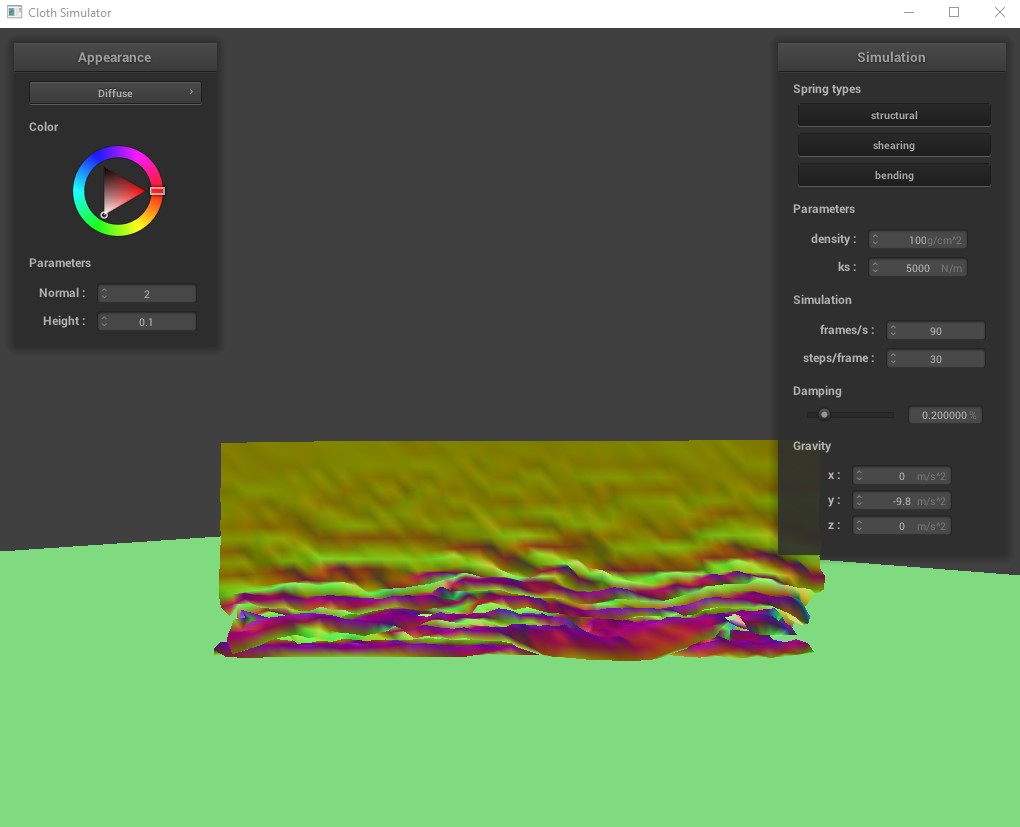Click the "Color" section label
The height and width of the screenshot is (827, 1020).
click(x=44, y=127)
